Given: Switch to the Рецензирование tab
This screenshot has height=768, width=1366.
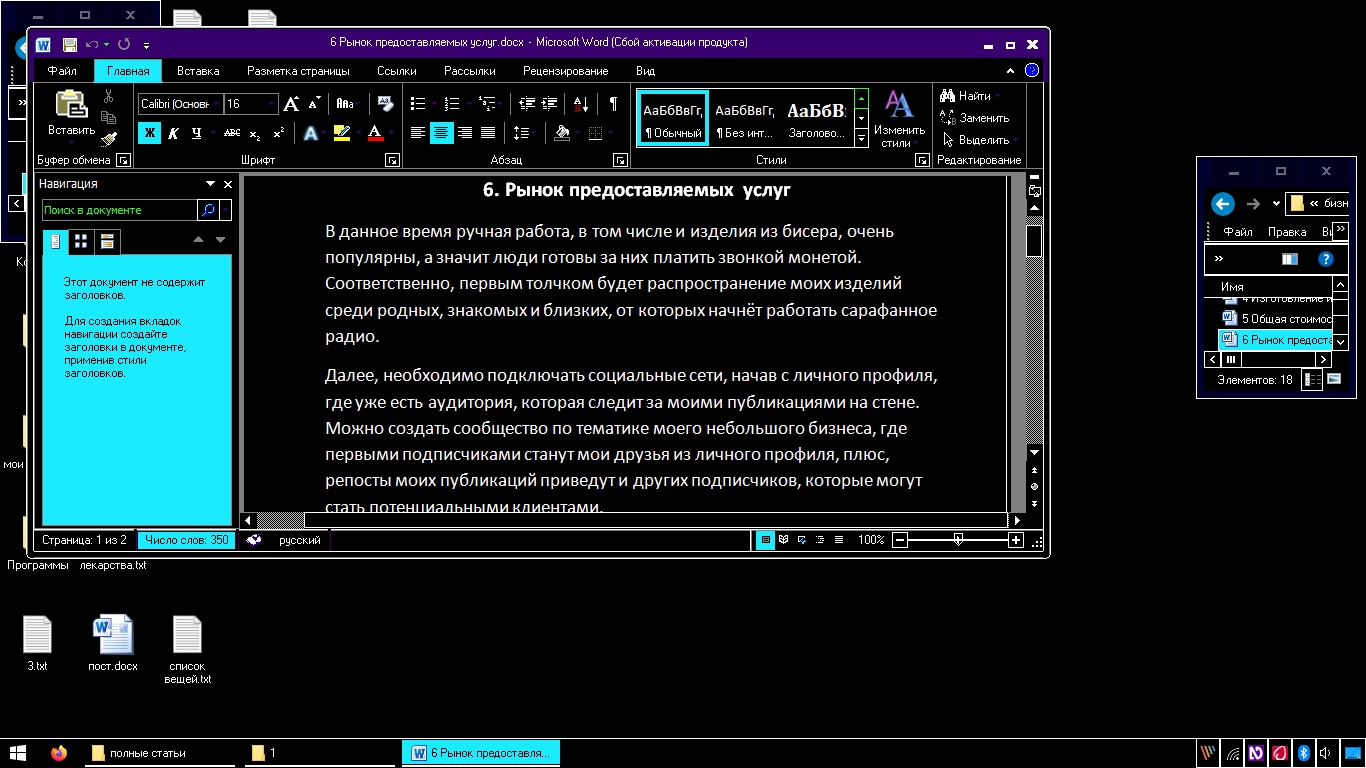Looking at the screenshot, I should tap(566, 71).
